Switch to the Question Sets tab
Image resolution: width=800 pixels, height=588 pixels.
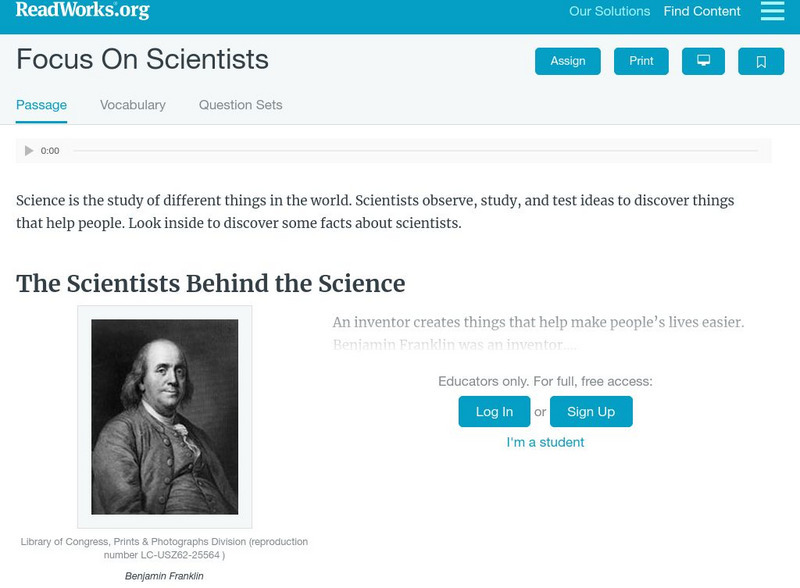click(x=240, y=105)
